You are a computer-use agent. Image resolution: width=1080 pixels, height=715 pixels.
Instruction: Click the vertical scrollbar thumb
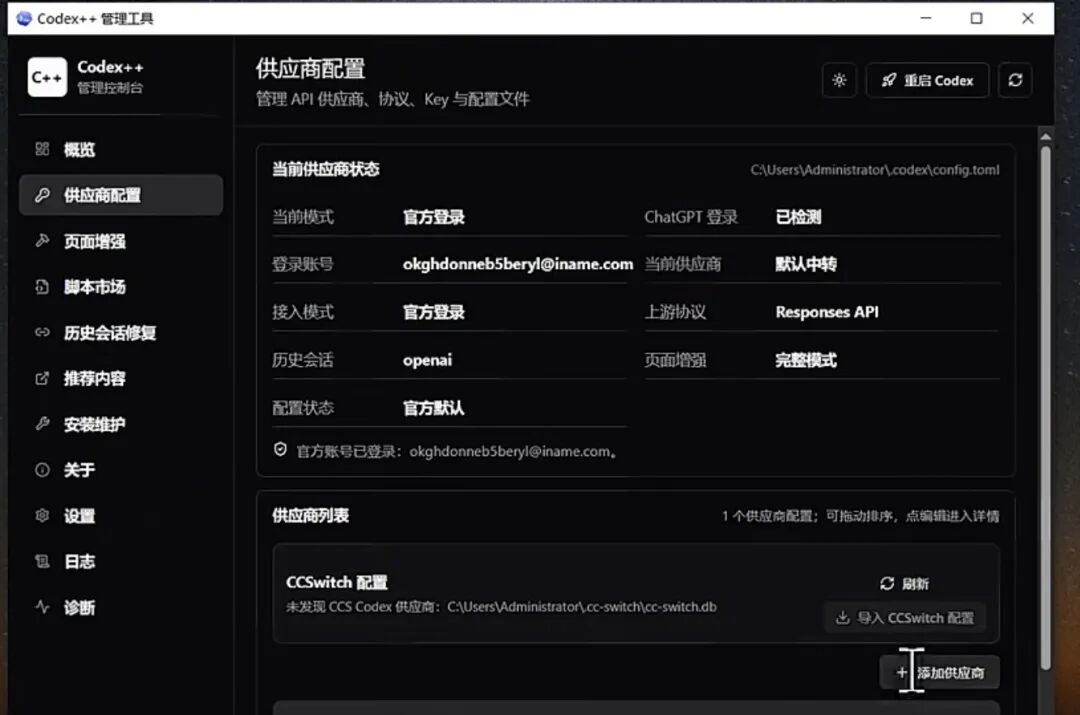(x=1046, y=406)
